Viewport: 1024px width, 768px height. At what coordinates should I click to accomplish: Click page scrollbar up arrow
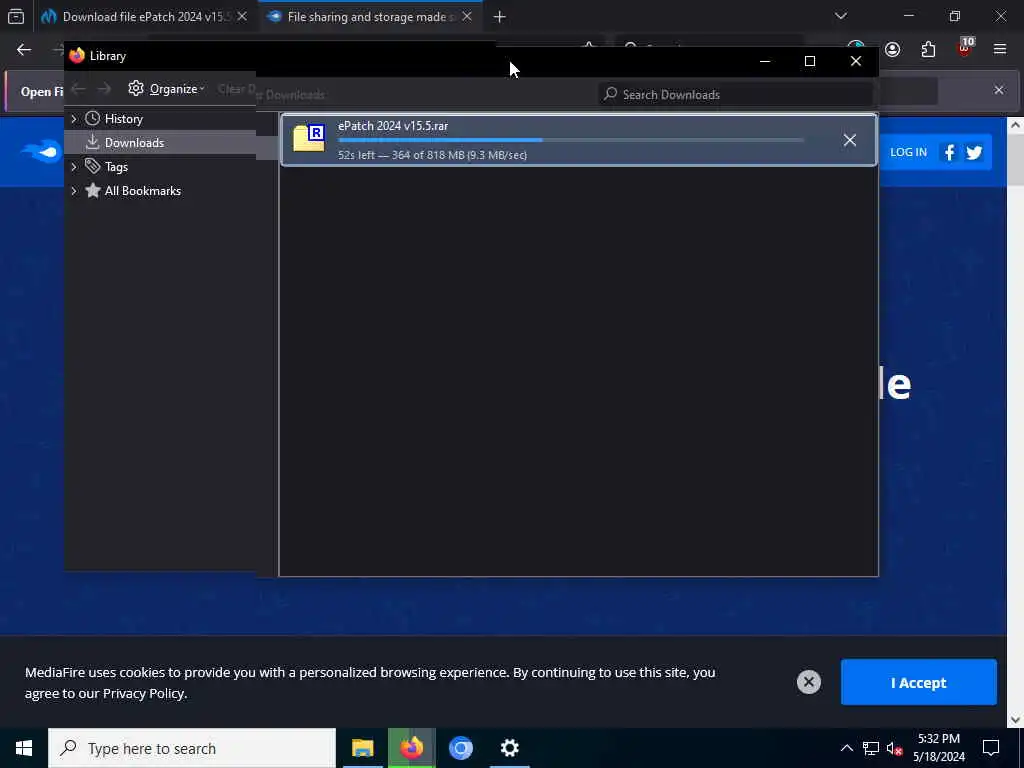[1016, 125]
